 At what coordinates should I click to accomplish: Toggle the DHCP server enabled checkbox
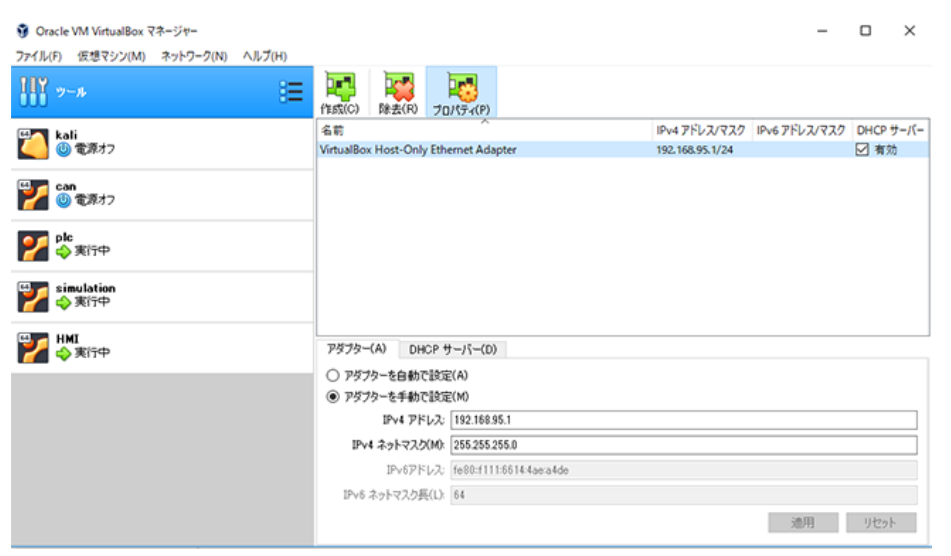click(x=862, y=149)
